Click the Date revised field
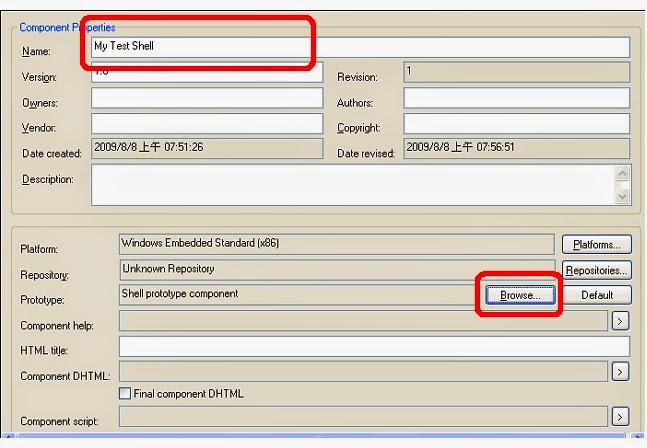 [517, 149]
